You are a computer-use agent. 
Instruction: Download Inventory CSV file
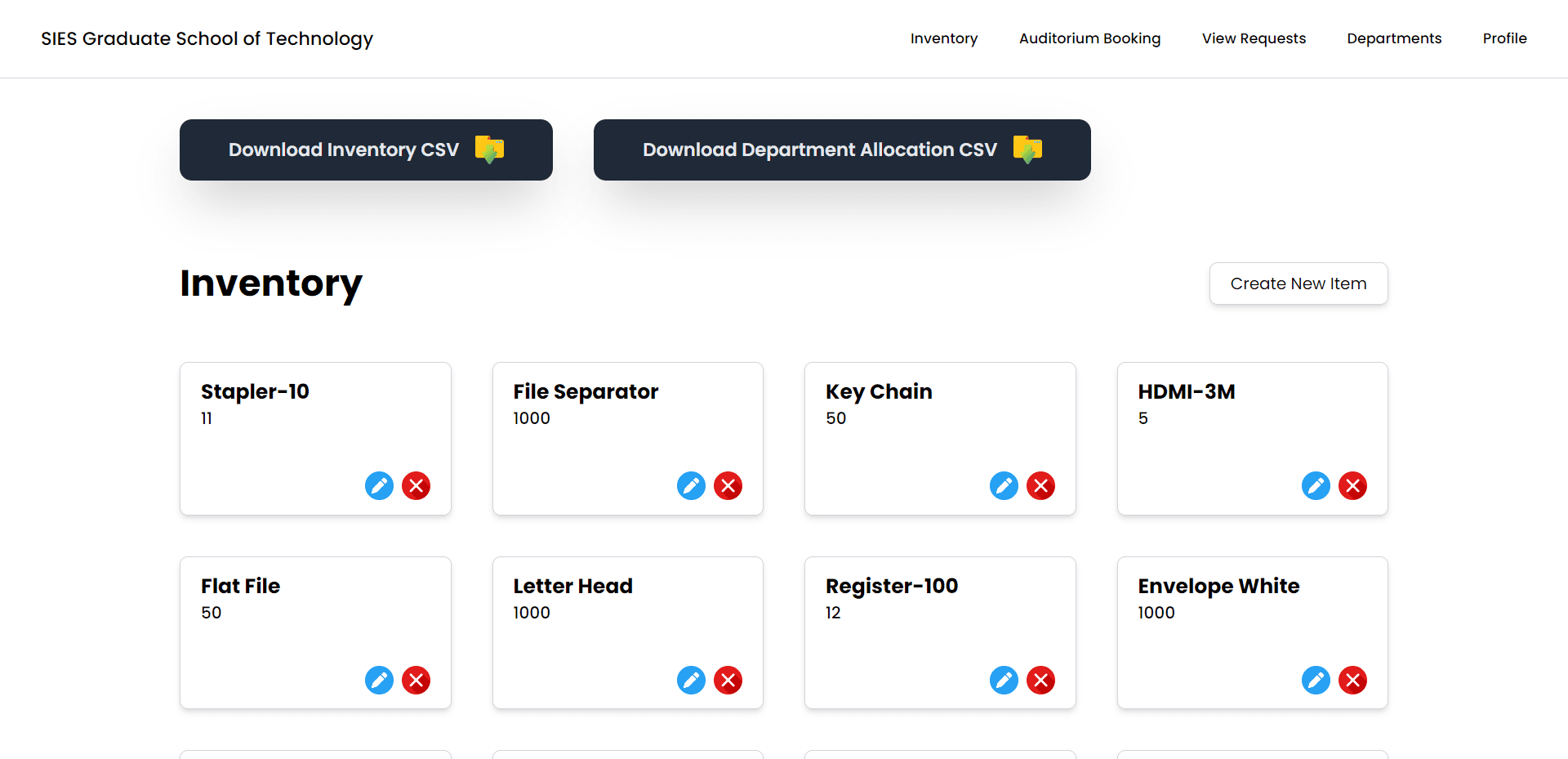(x=366, y=150)
